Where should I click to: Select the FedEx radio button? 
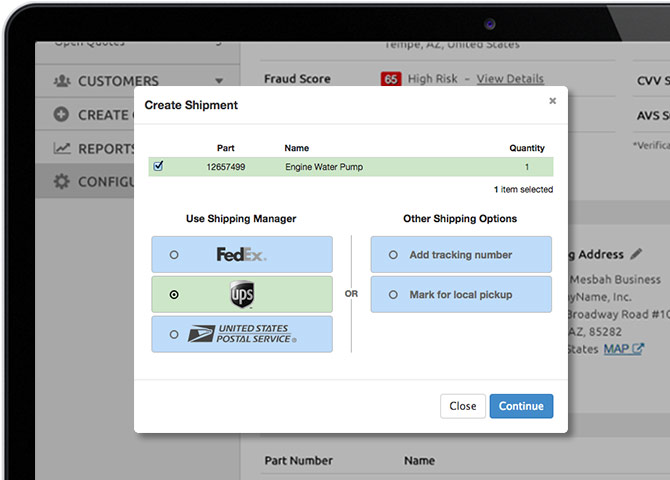(x=174, y=255)
